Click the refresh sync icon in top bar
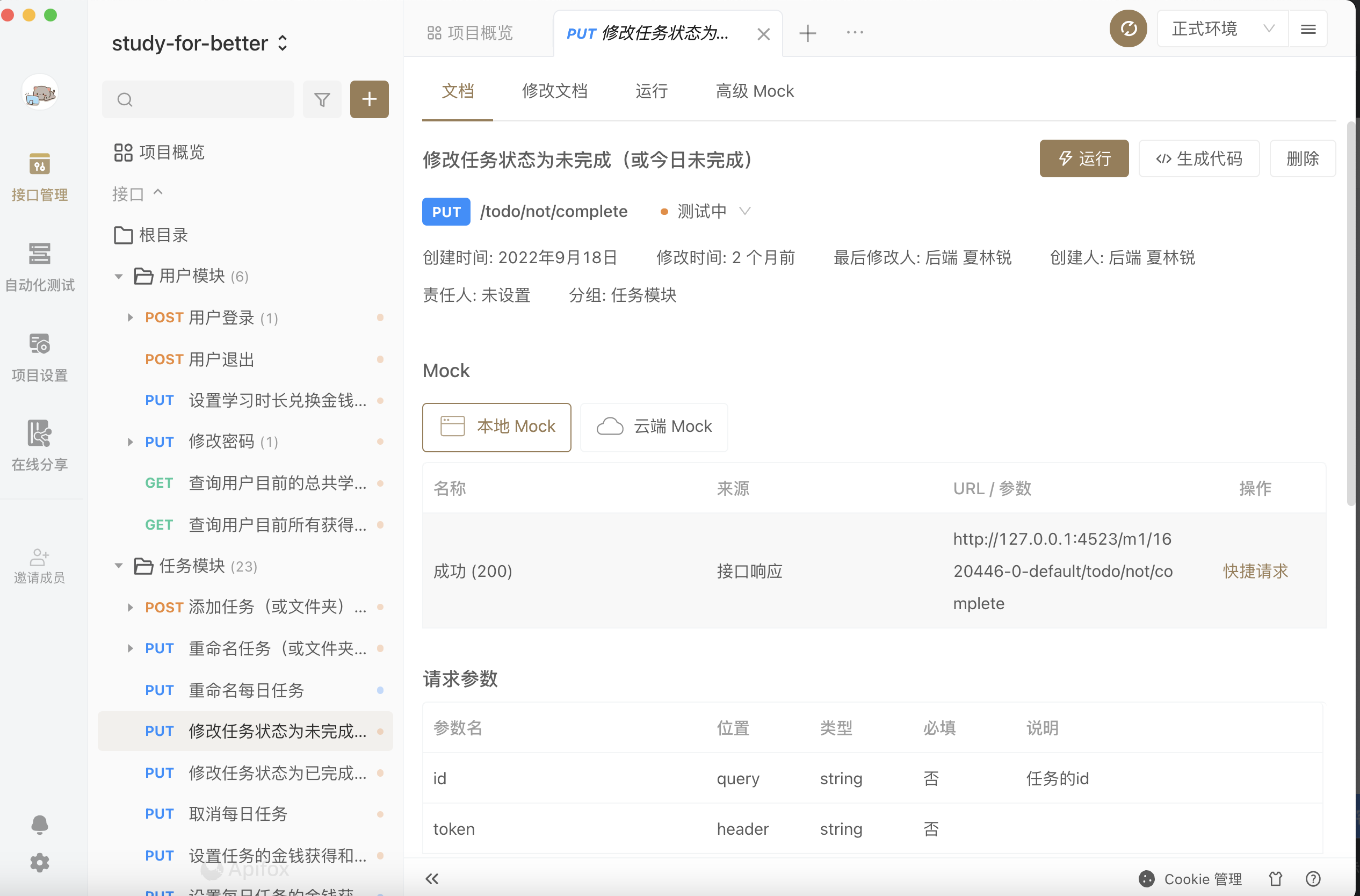 pos(1128,28)
